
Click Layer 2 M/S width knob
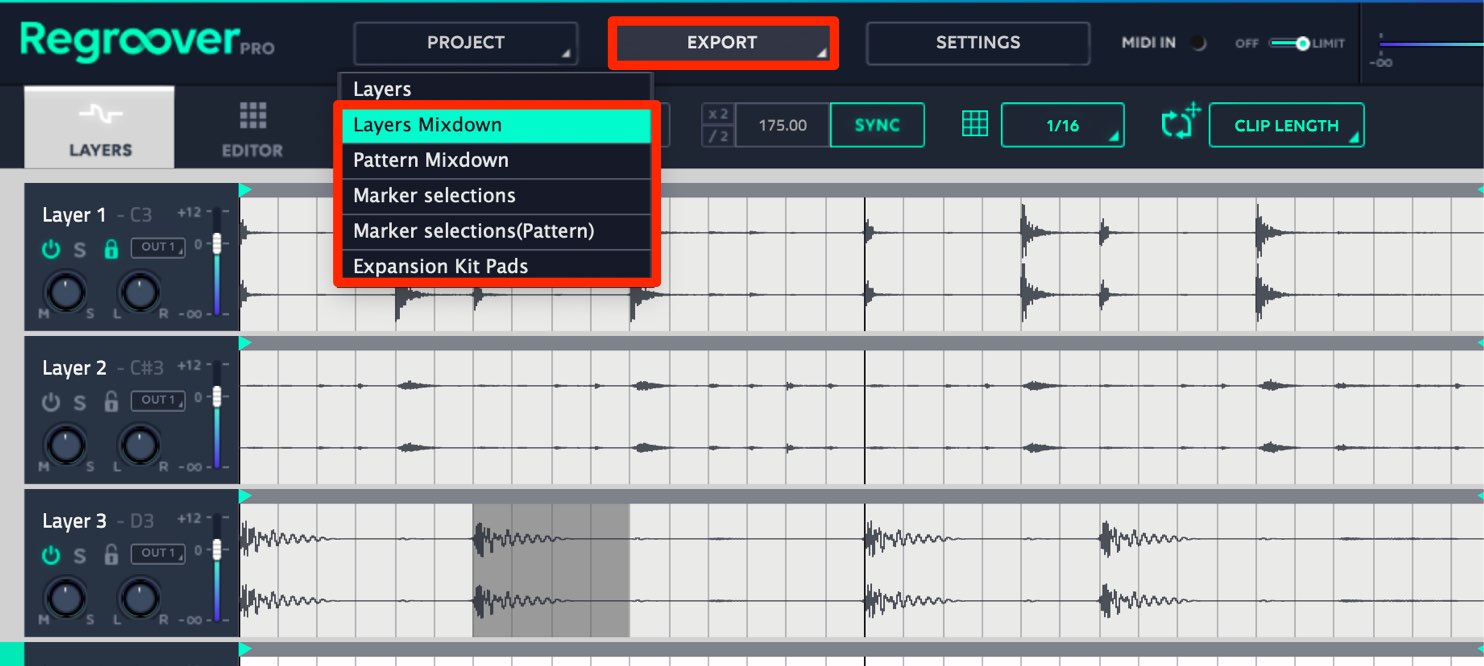65,445
